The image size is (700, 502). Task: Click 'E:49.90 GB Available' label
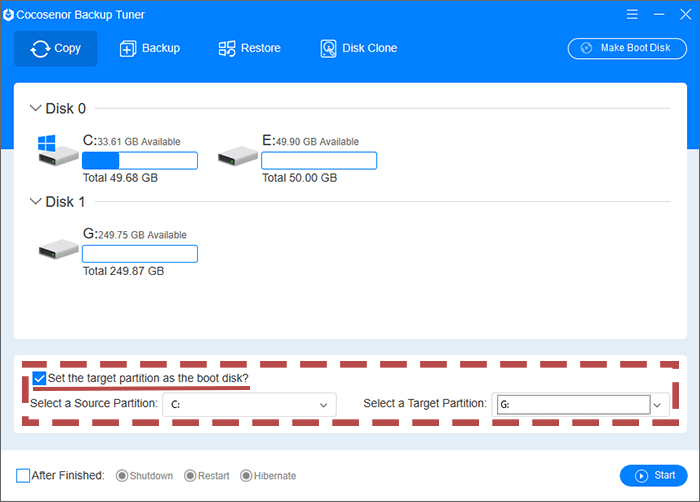(x=310, y=141)
